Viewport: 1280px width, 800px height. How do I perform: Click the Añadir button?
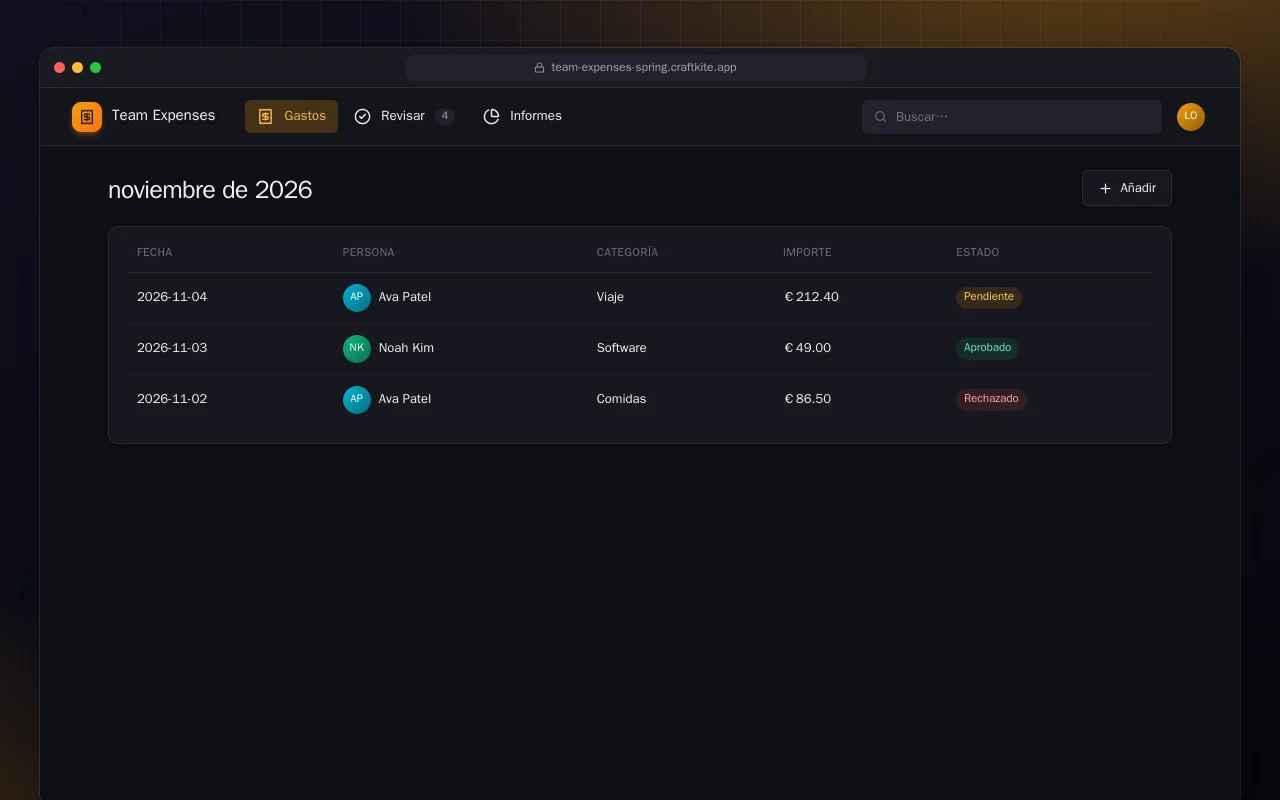pos(1127,188)
